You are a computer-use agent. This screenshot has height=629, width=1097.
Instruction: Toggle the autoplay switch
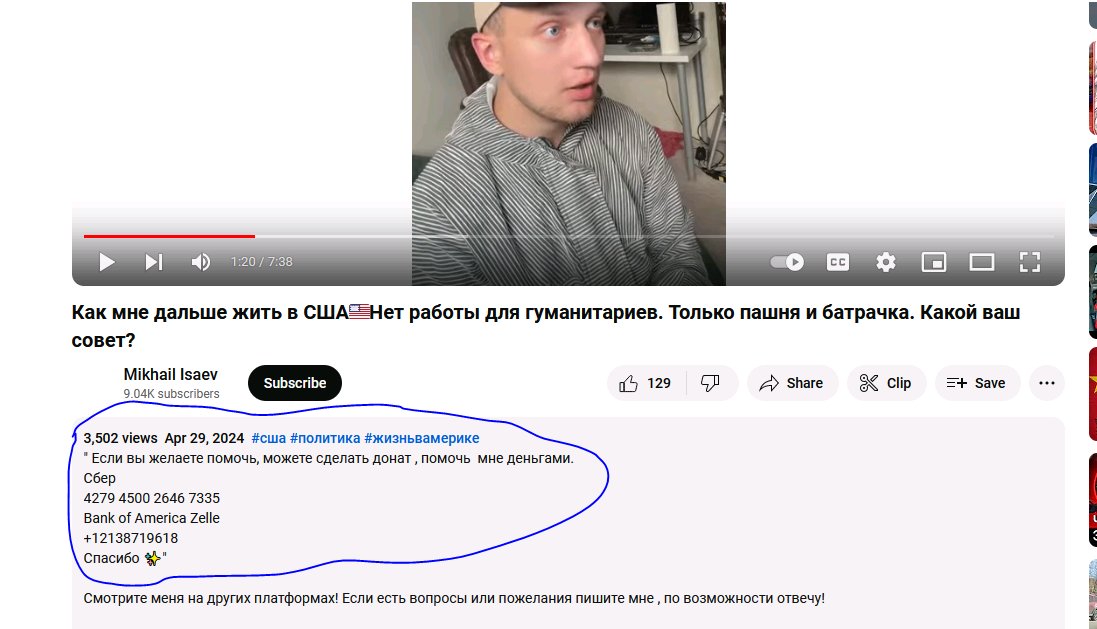787,262
